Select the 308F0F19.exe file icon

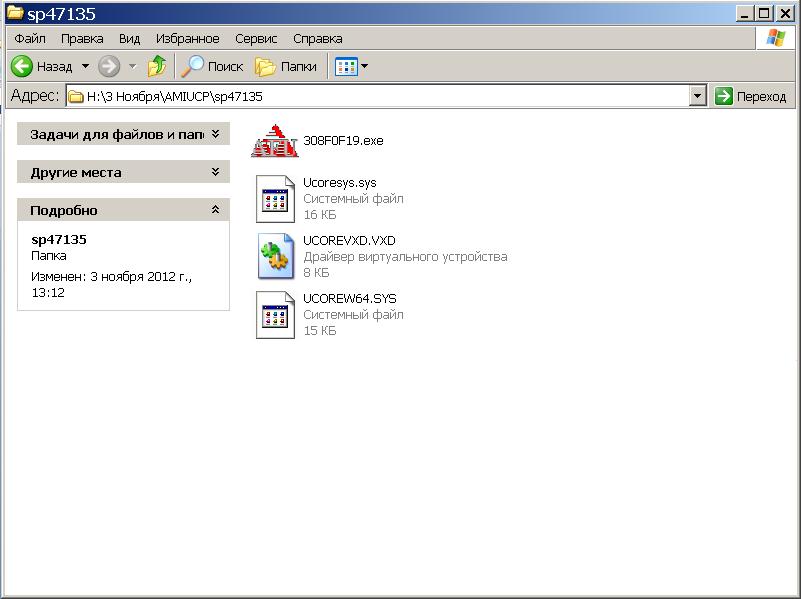[x=274, y=141]
